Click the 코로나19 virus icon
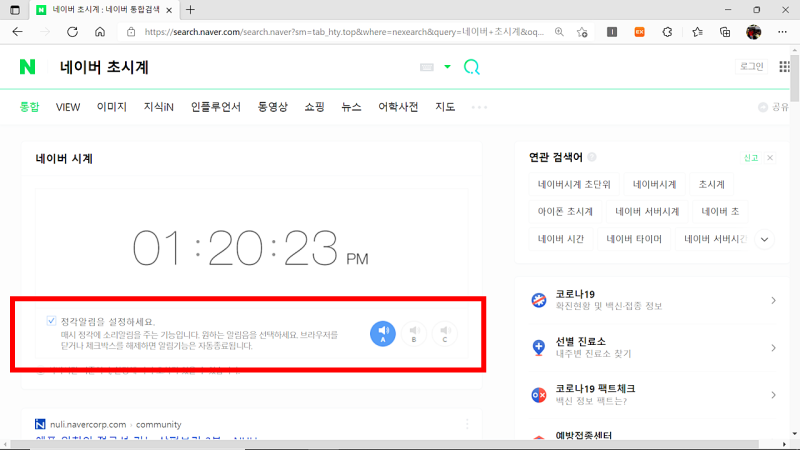The width and height of the screenshot is (800, 450). (539, 300)
